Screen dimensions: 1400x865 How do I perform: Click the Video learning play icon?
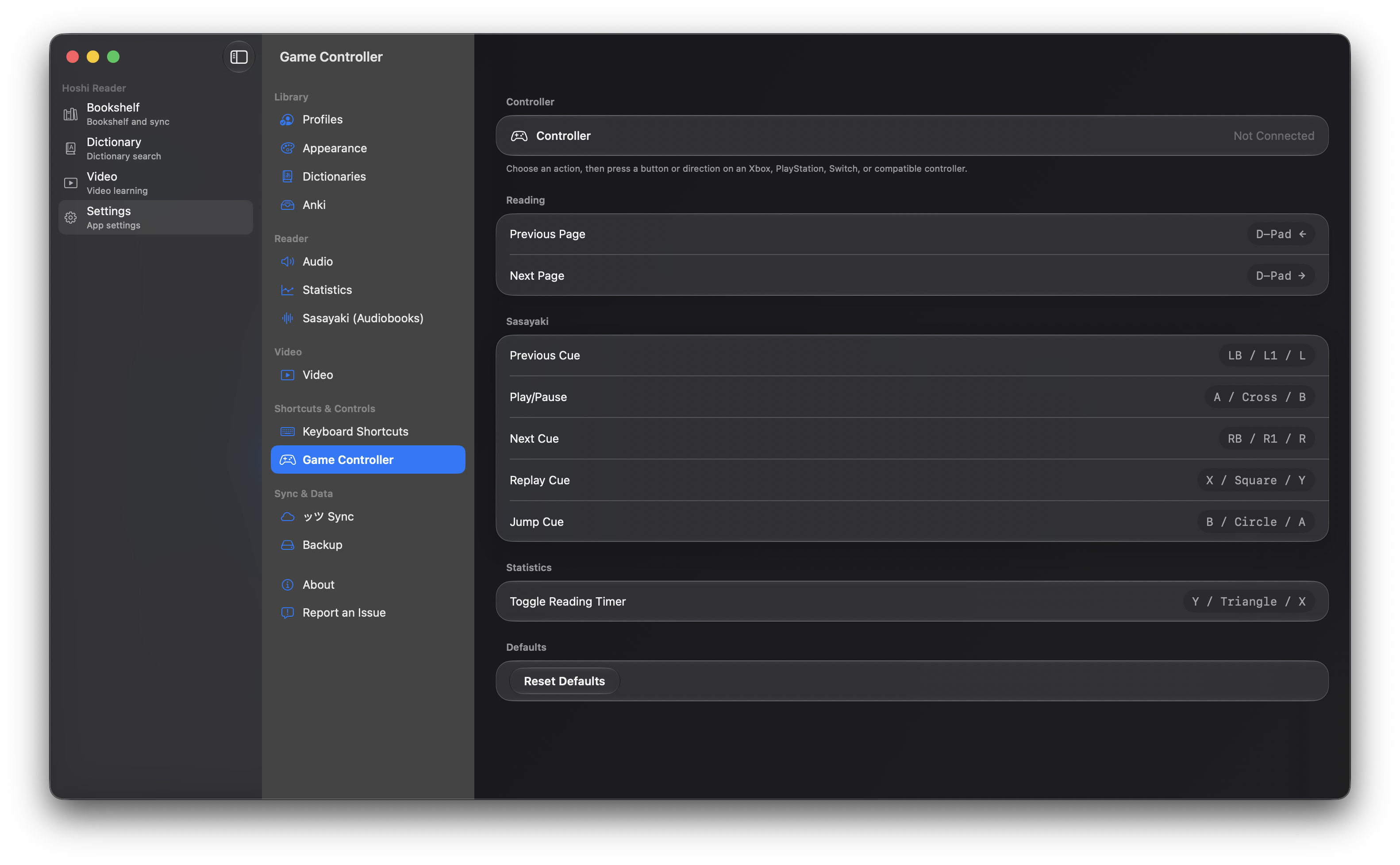pyautogui.click(x=70, y=183)
